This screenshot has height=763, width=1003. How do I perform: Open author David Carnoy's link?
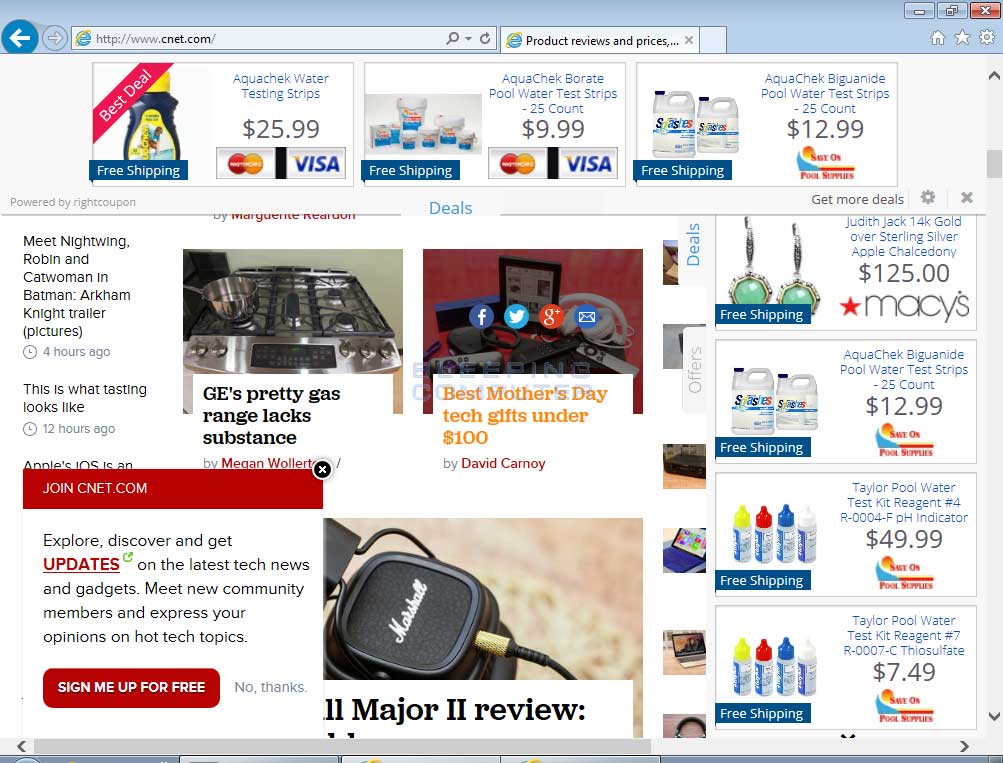503,463
